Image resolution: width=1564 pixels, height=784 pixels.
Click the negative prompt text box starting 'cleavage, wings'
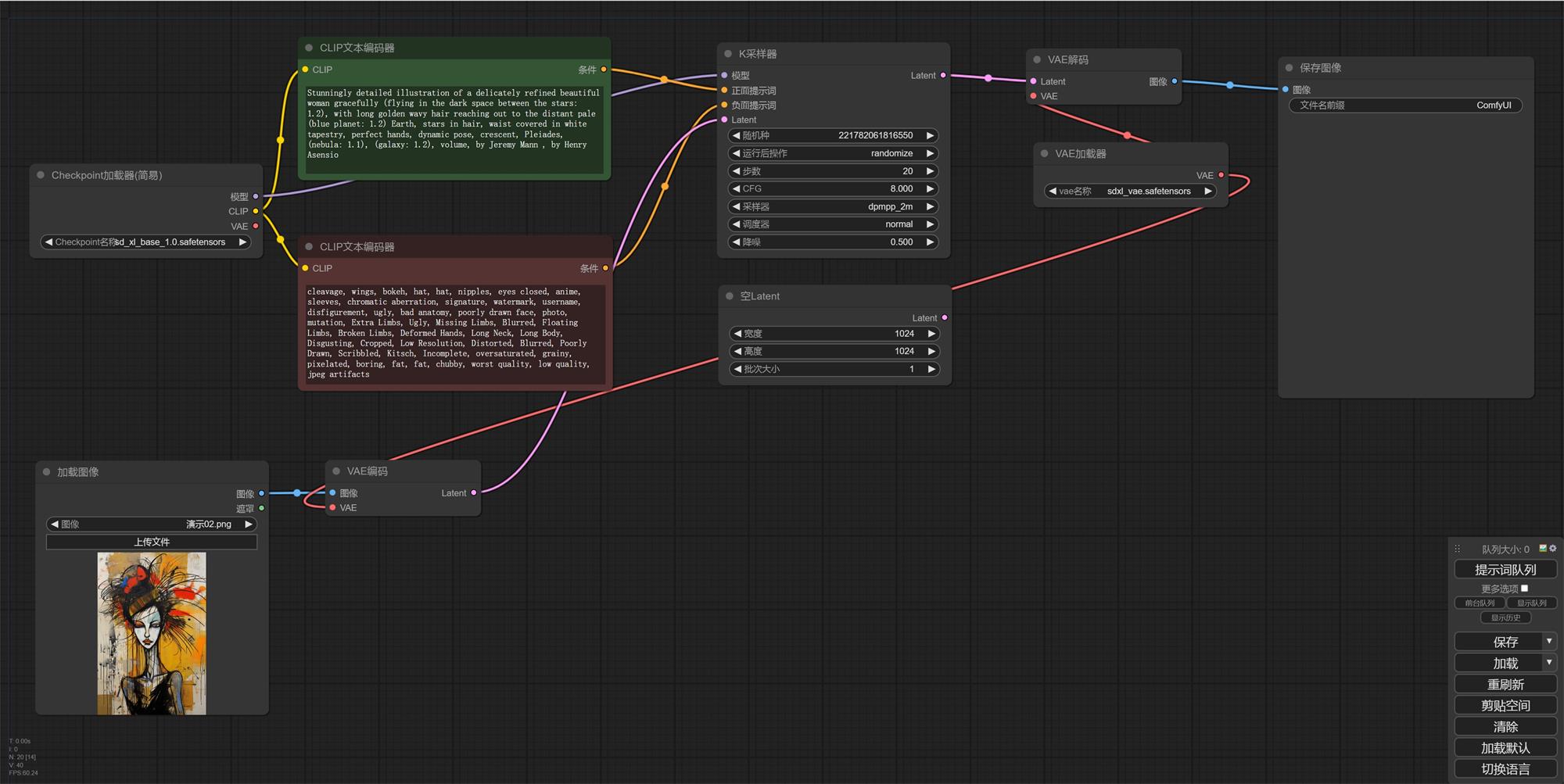click(455, 334)
